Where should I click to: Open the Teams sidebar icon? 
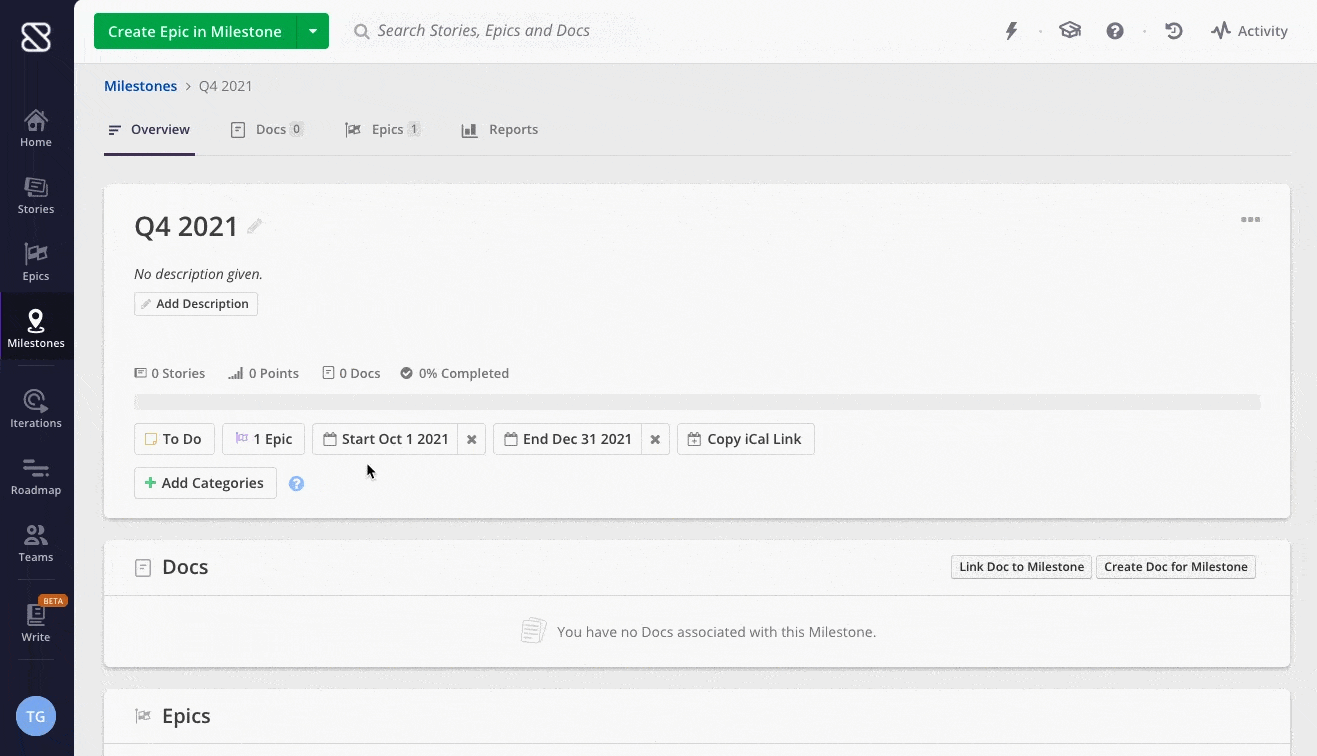[36, 543]
